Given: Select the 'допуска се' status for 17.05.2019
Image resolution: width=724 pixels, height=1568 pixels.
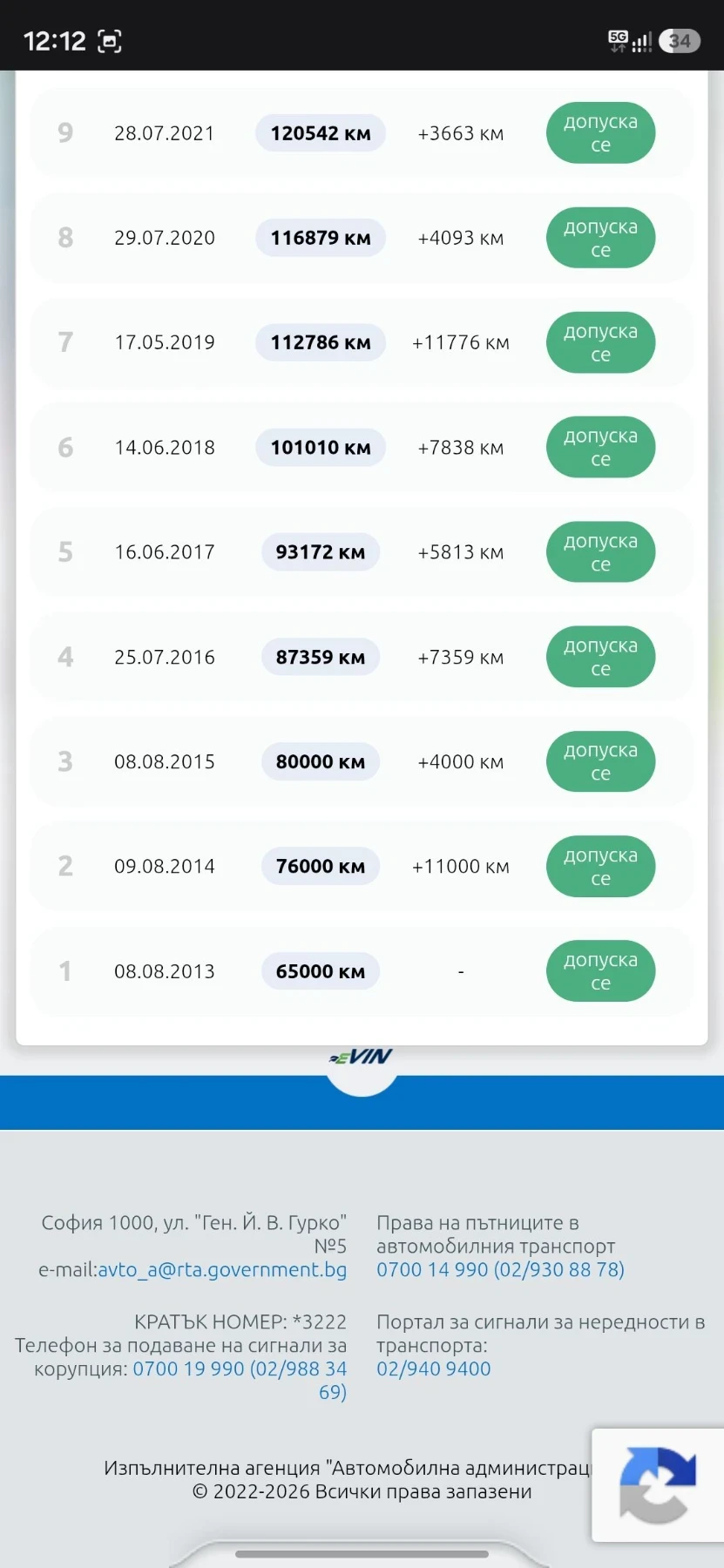Looking at the screenshot, I should [x=600, y=342].
